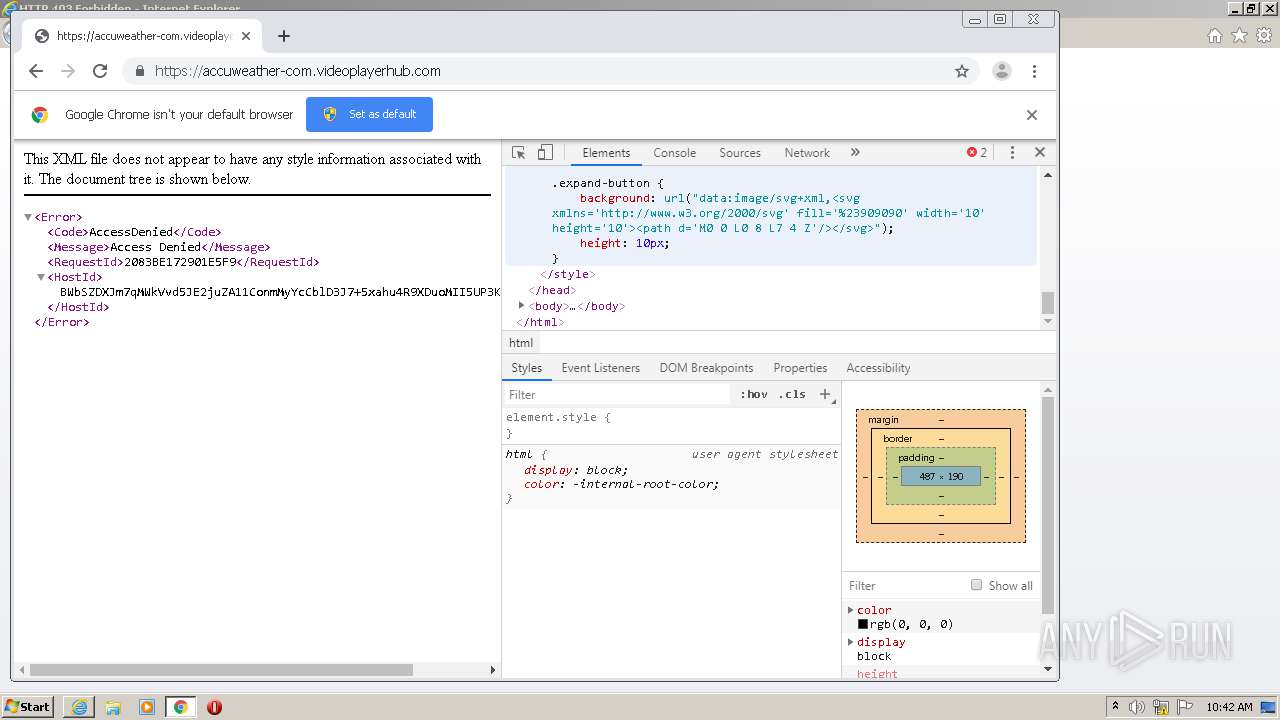1280x720 pixels.
Task: Dismiss the default browser infobar
Action: click(x=1032, y=115)
